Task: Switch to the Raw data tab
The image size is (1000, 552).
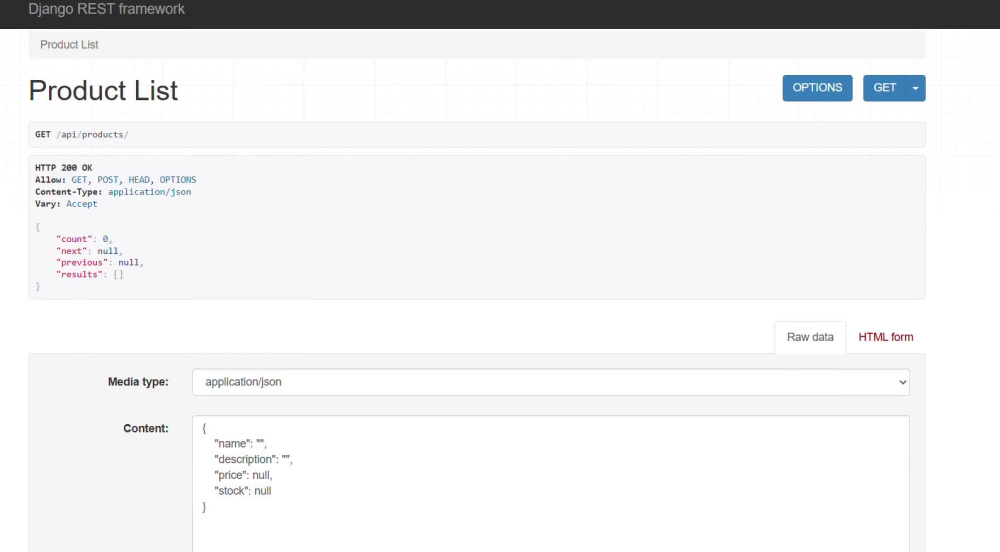Action: click(x=810, y=337)
